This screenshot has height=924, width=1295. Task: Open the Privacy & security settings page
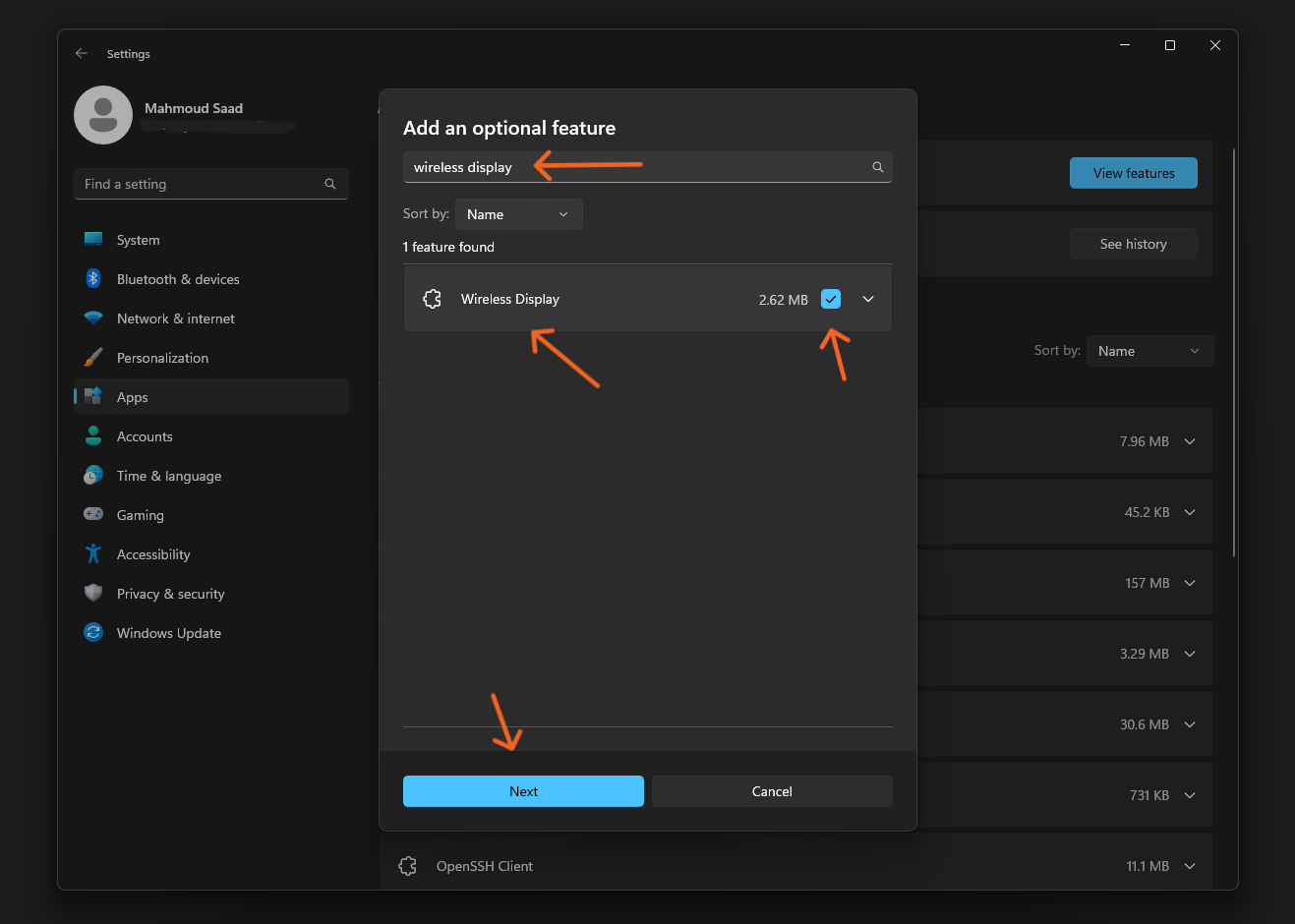[170, 594]
